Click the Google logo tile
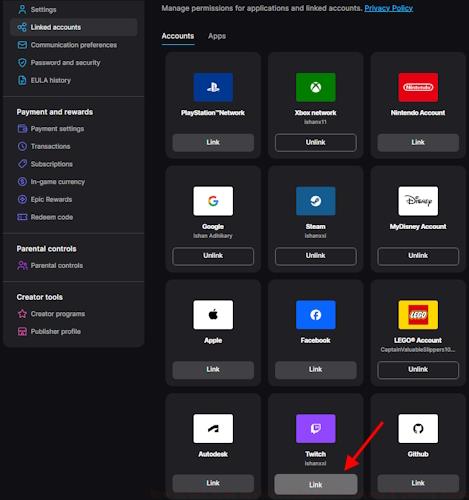Viewport: 469px width, 500px height. click(x=213, y=201)
